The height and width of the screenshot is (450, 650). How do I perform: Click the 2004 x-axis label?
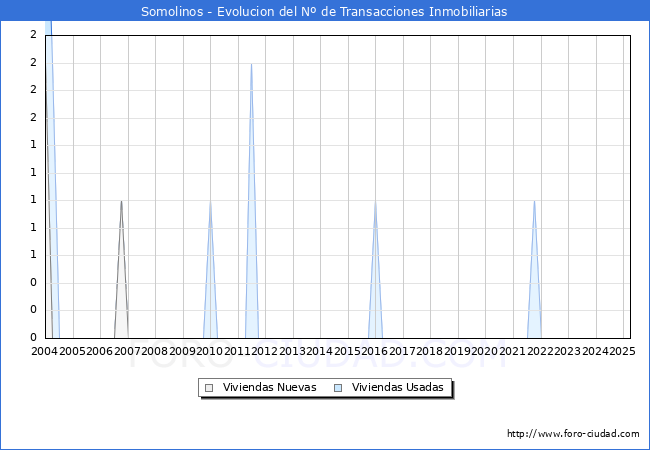click(x=45, y=351)
